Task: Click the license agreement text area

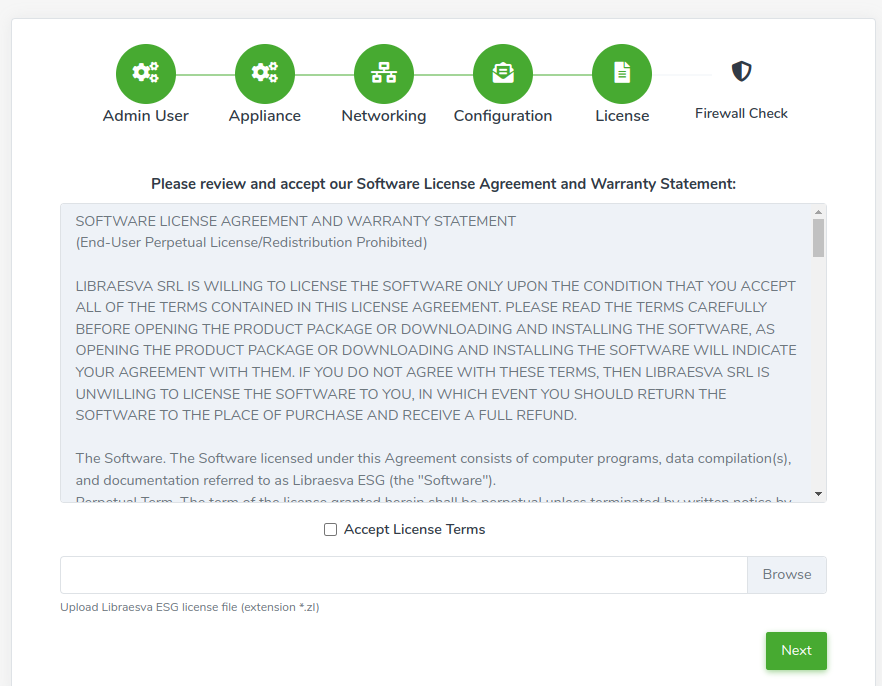Action: [443, 353]
